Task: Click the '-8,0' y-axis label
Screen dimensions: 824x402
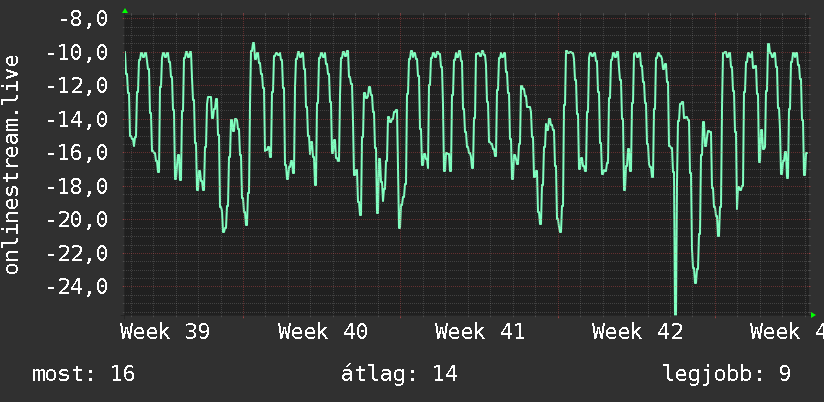Action: 84,19
